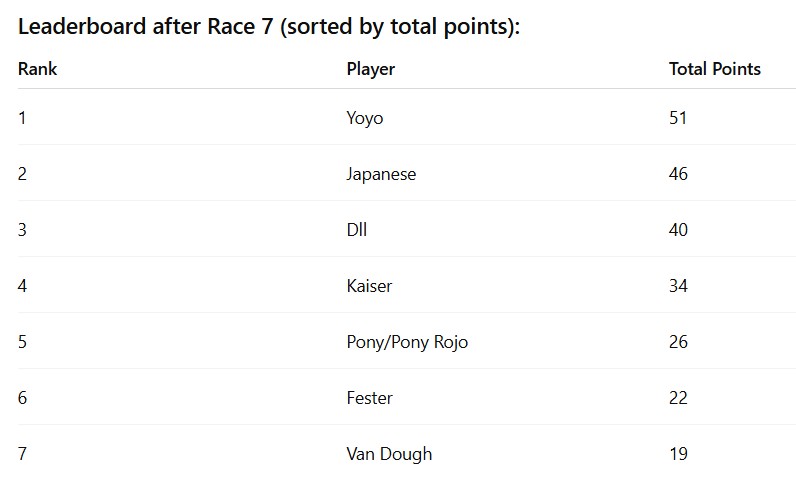This screenshot has width=796, height=497.
Task: Click the Rank column header
Action: [x=38, y=69]
